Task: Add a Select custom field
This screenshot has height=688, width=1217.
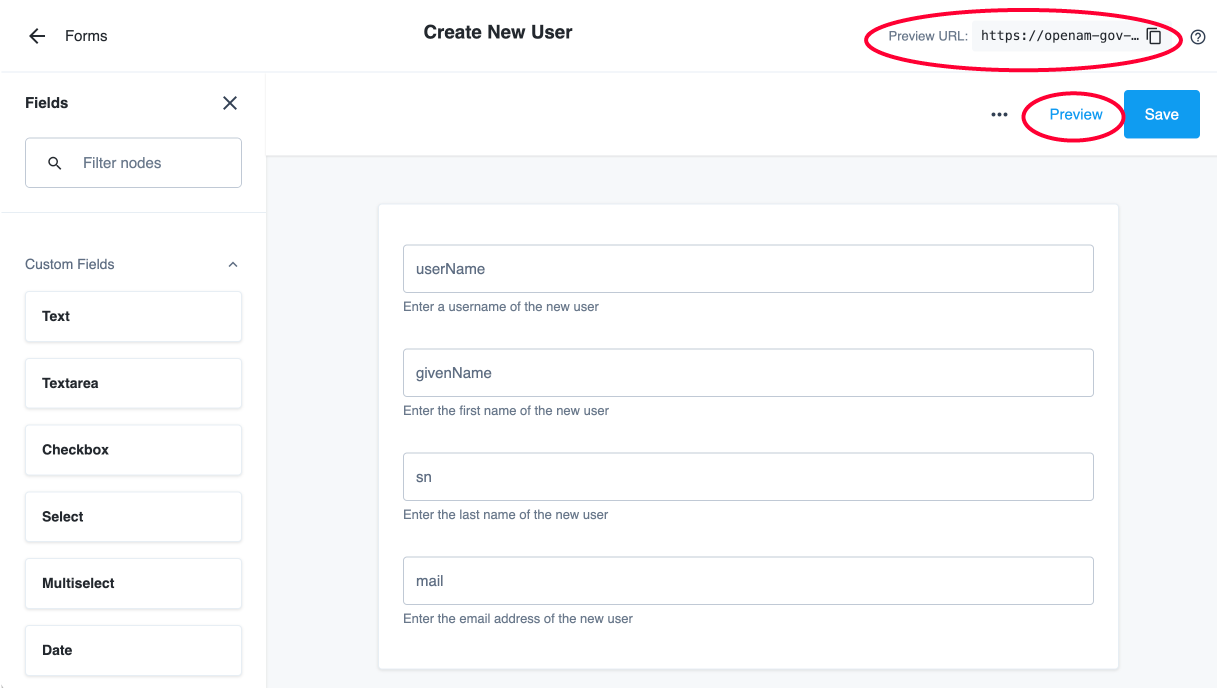Action: coord(133,516)
